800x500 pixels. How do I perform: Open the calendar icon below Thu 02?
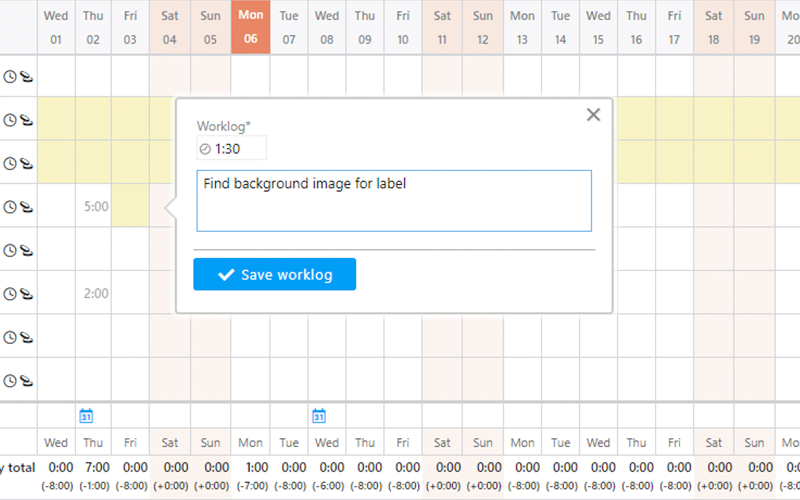coord(86,416)
